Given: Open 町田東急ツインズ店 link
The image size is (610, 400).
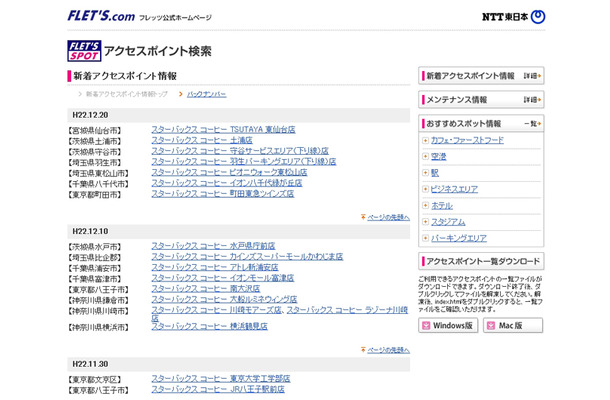Looking at the screenshot, I should click(x=223, y=193).
